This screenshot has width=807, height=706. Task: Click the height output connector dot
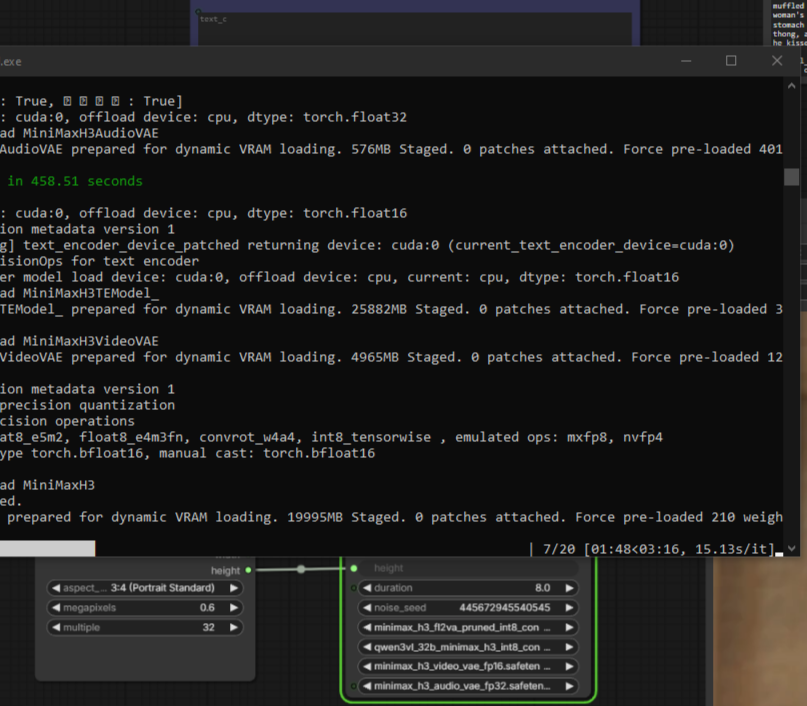[249, 570]
